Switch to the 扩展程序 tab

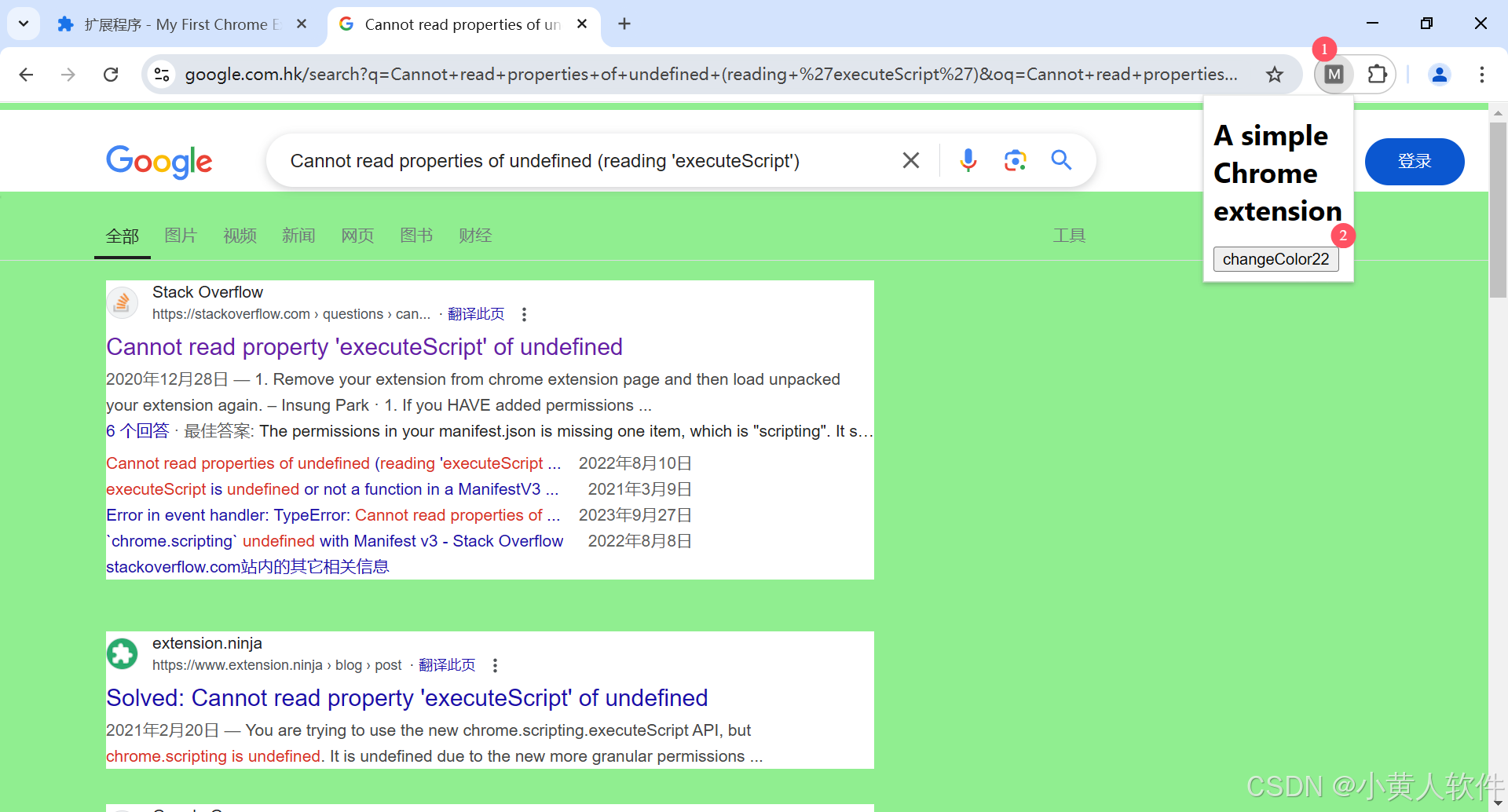point(181,24)
